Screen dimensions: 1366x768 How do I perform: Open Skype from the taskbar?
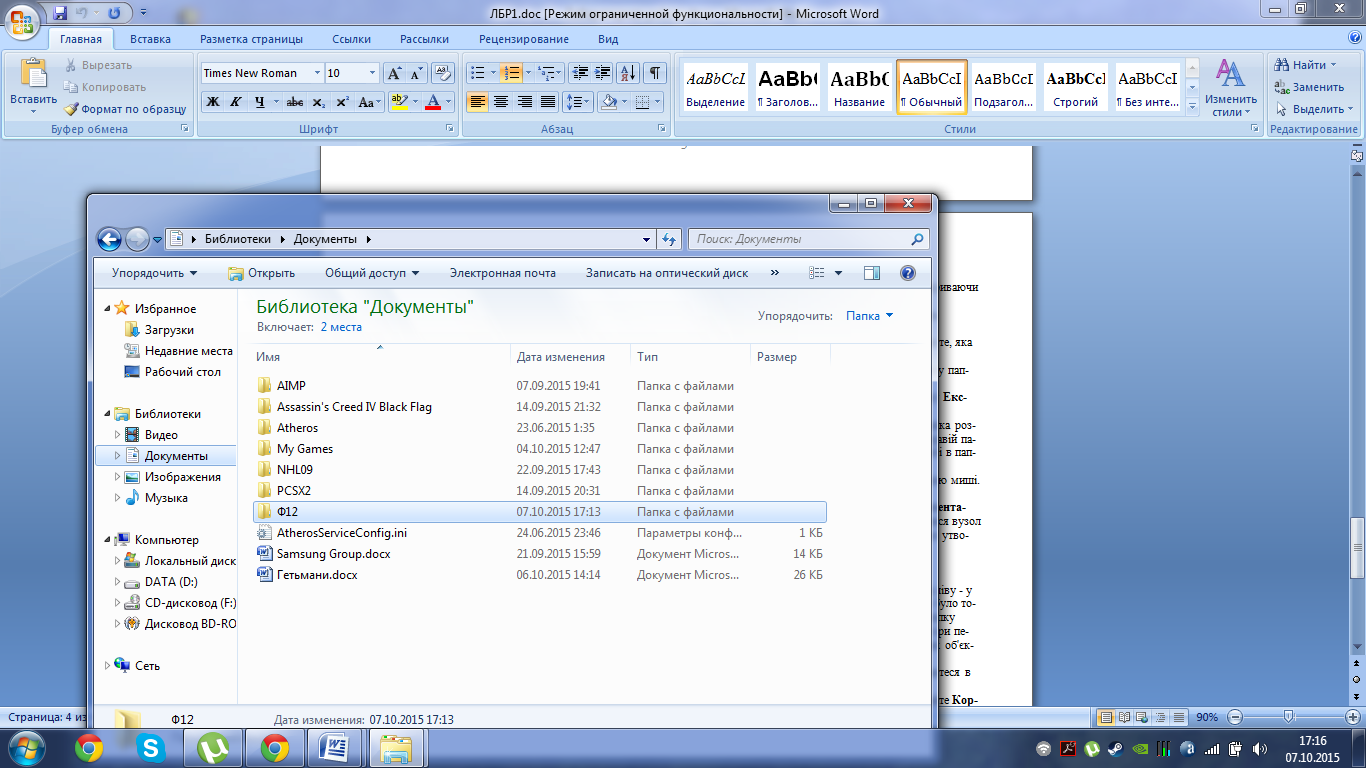[152, 746]
